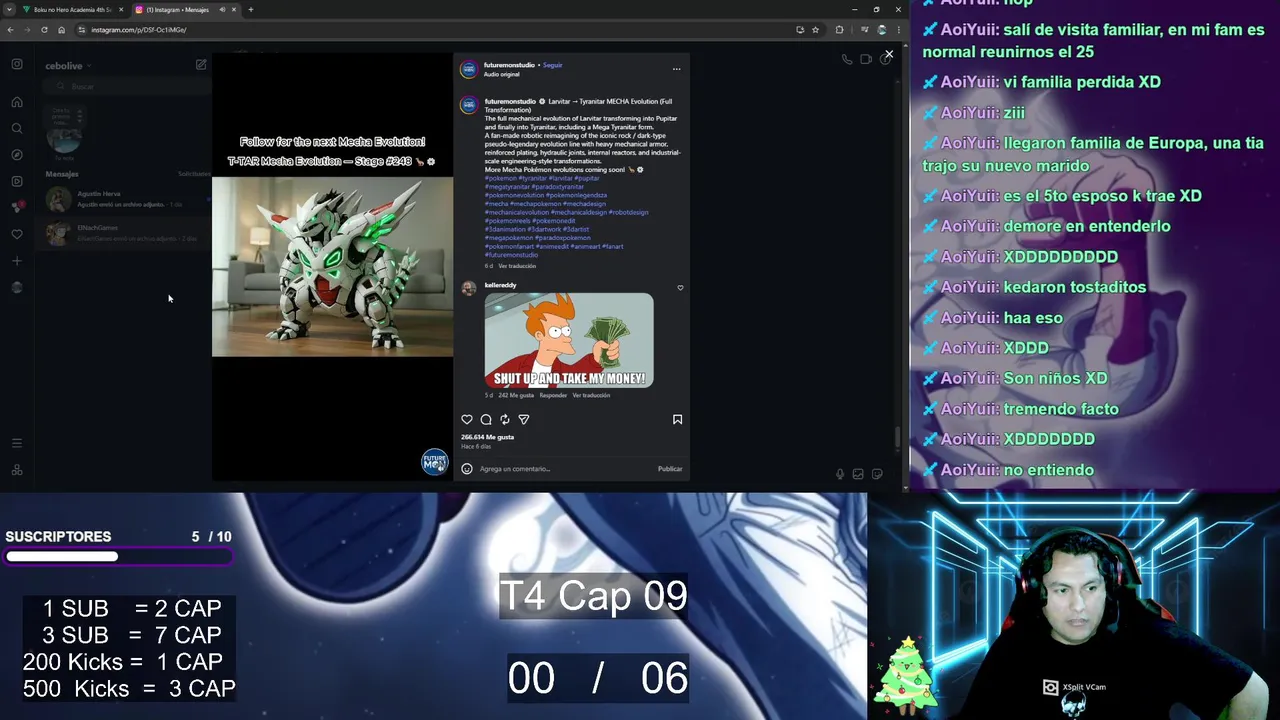Open the Explore compass icon
The image size is (1280, 720).
17,155
